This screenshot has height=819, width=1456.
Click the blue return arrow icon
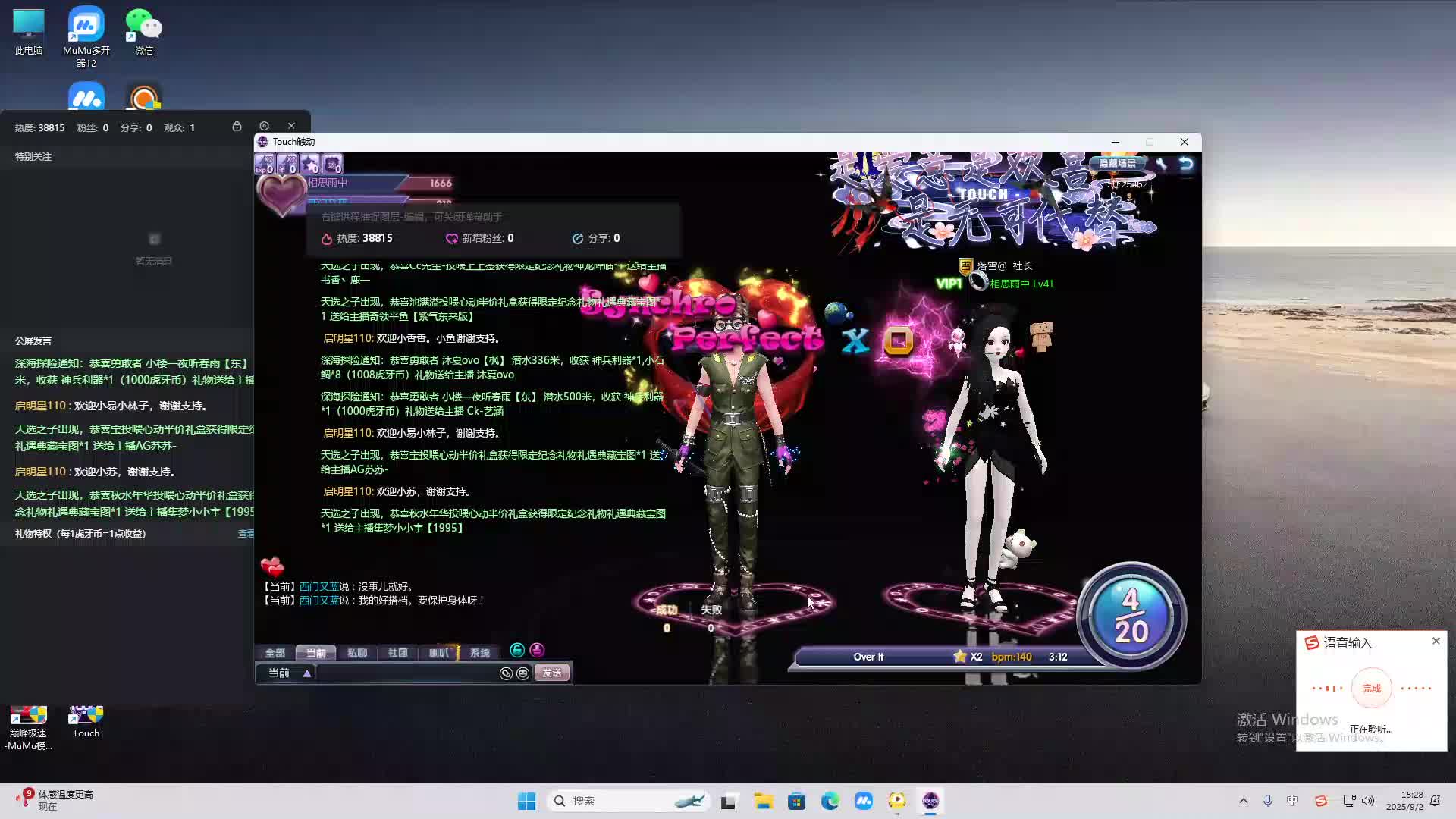[1187, 163]
